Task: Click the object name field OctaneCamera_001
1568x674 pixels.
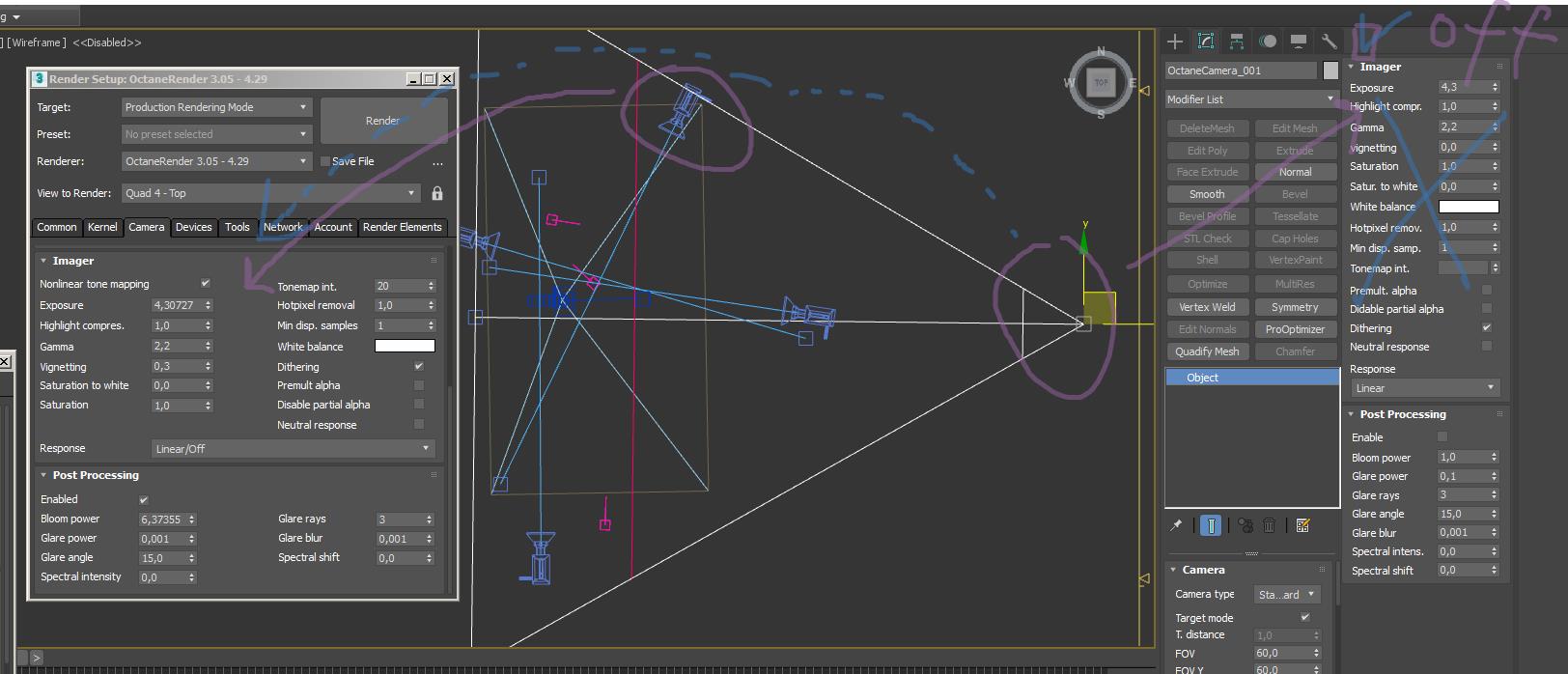Action: (1241, 70)
